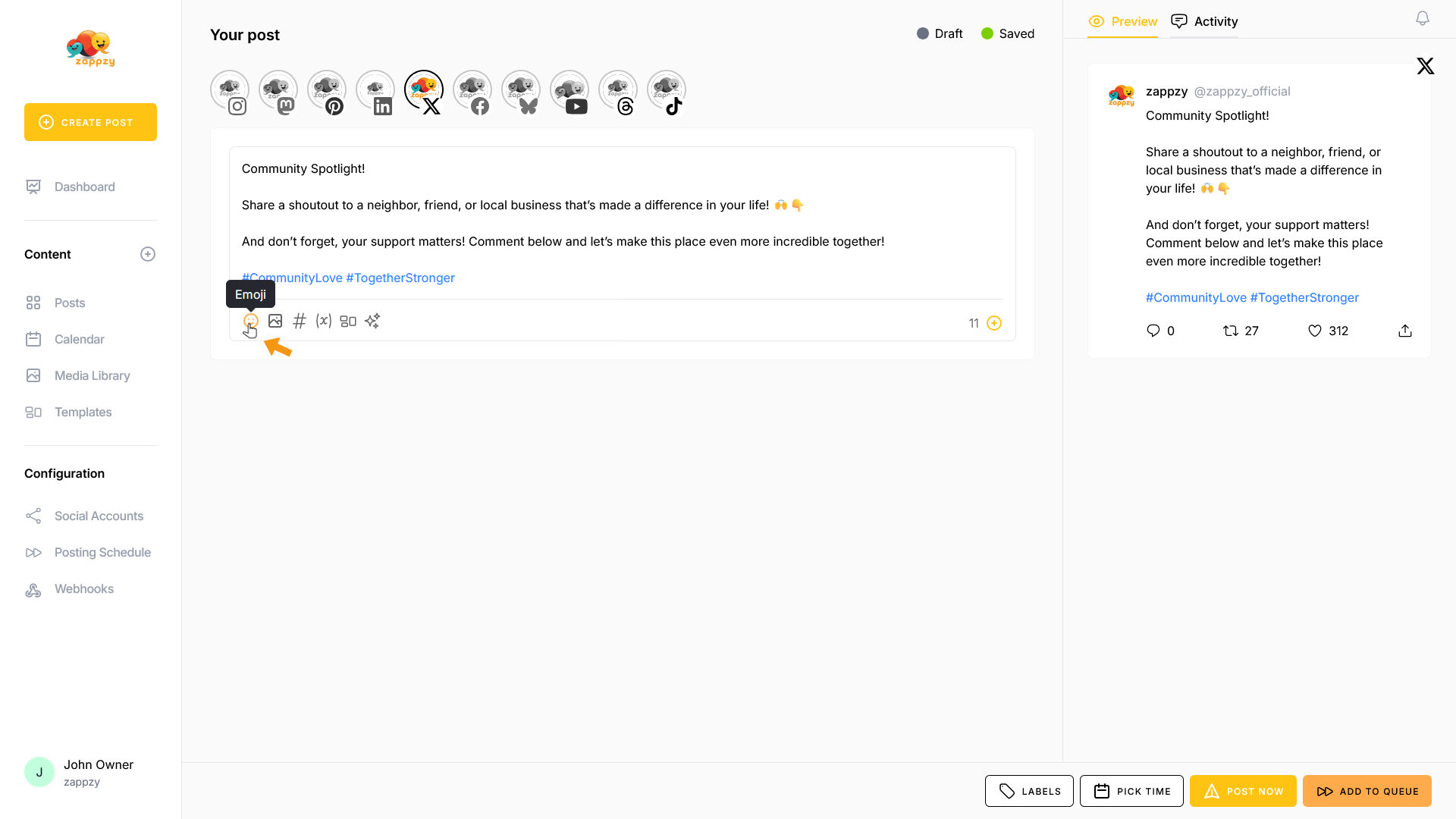Open the John Owner account menu
Viewport: 1456px width, 819px height.
coord(80,772)
